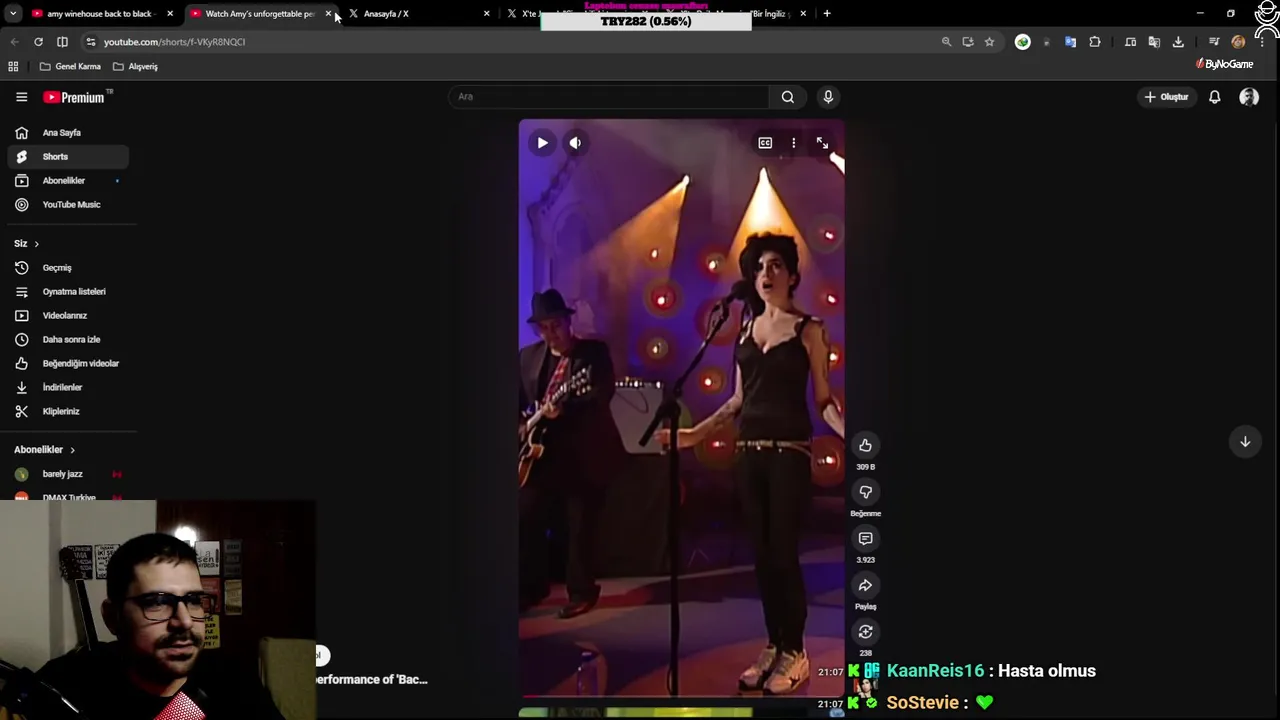Open Abonelikler in sidebar

(x=67, y=180)
